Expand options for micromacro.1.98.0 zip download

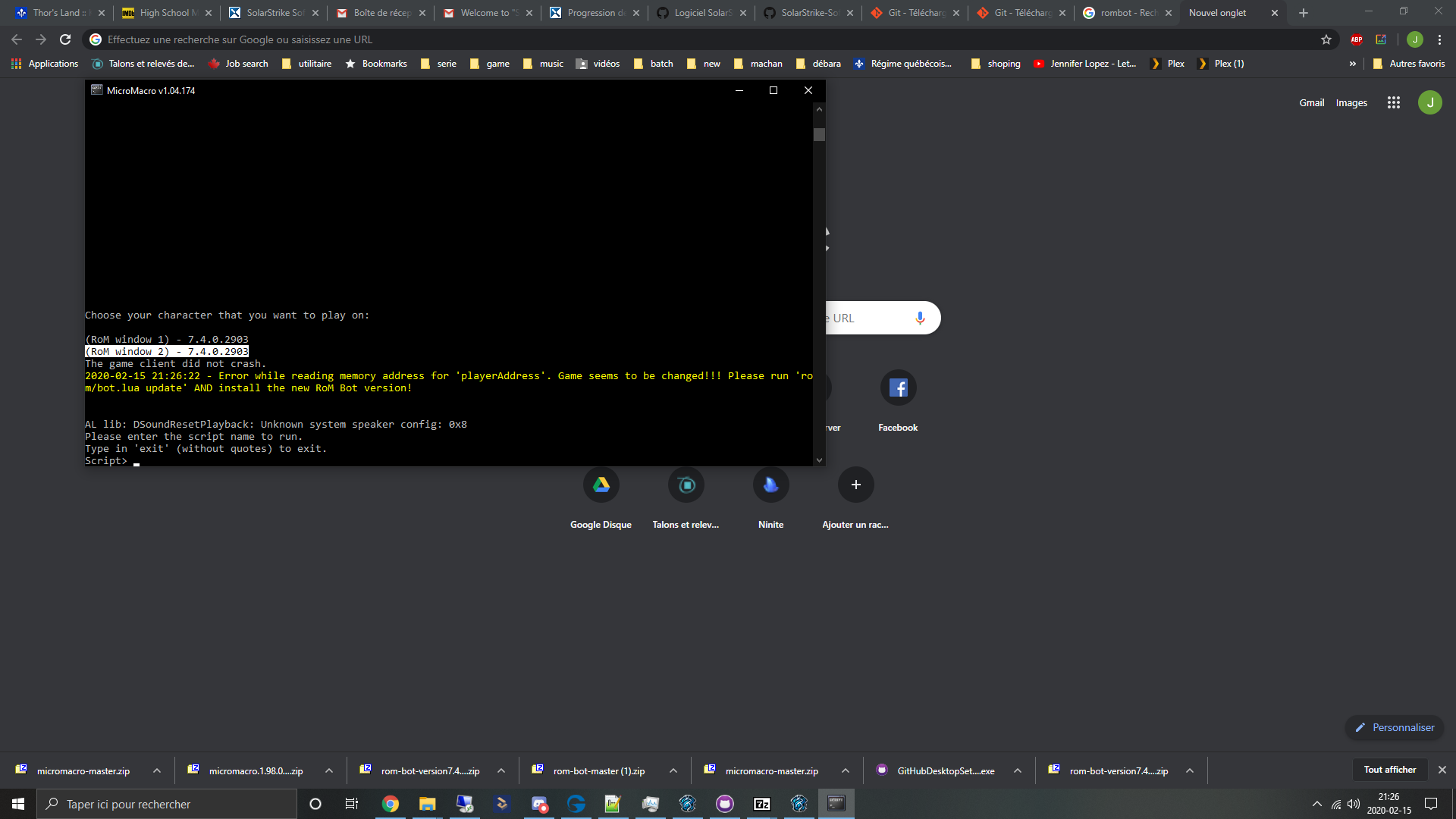point(328,770)
